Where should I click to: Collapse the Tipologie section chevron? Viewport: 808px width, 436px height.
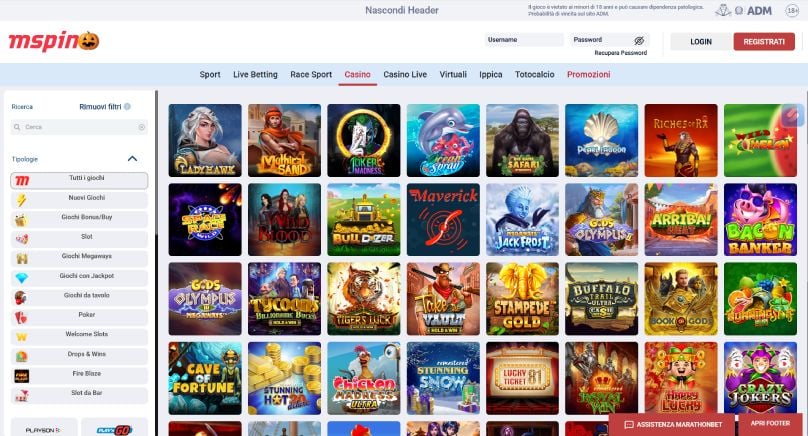(132, 158)
